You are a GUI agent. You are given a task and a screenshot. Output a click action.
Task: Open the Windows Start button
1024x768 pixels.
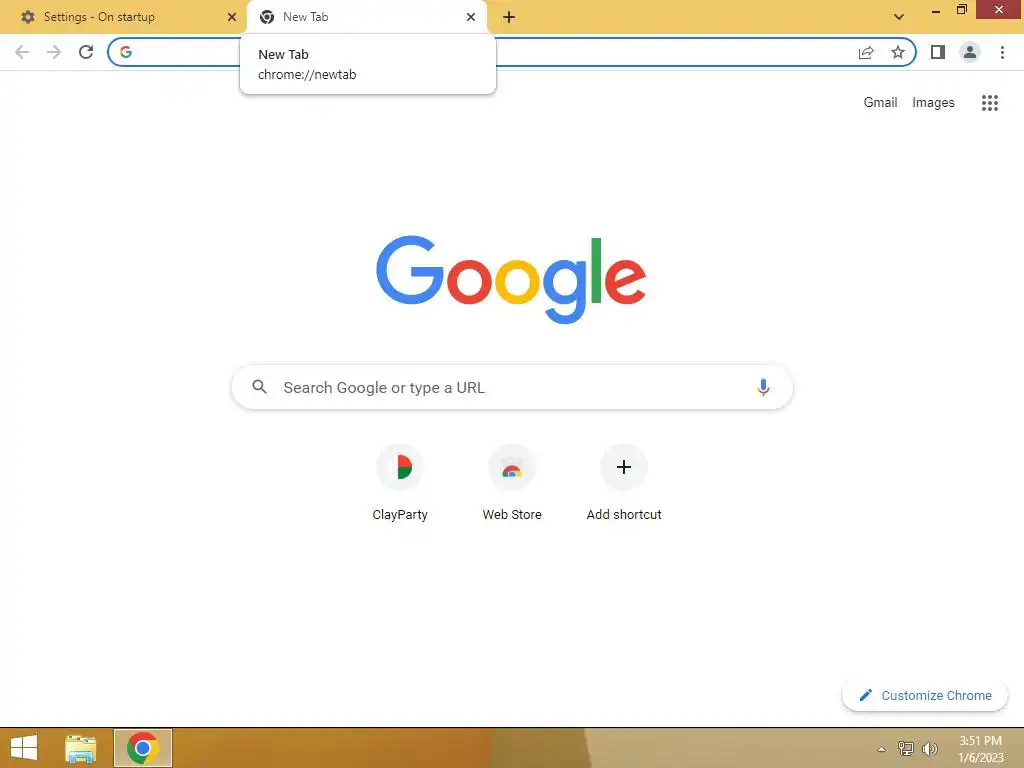[24, 748]
